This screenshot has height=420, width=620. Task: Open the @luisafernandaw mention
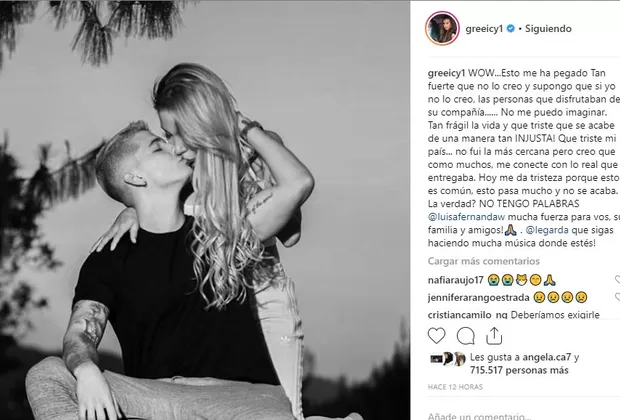[x=467, y=217]
